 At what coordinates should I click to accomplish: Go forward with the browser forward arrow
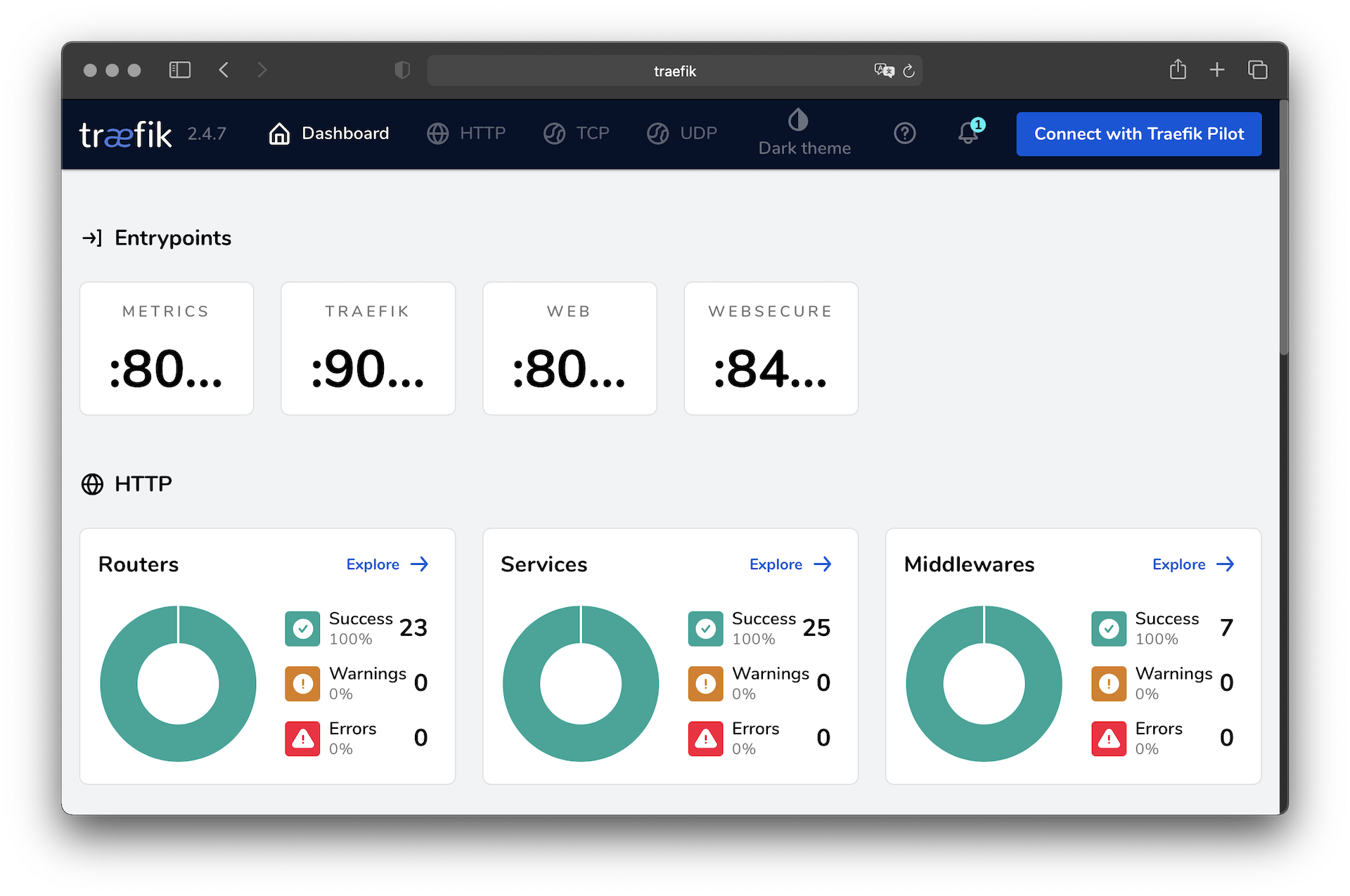pos(262,70)
